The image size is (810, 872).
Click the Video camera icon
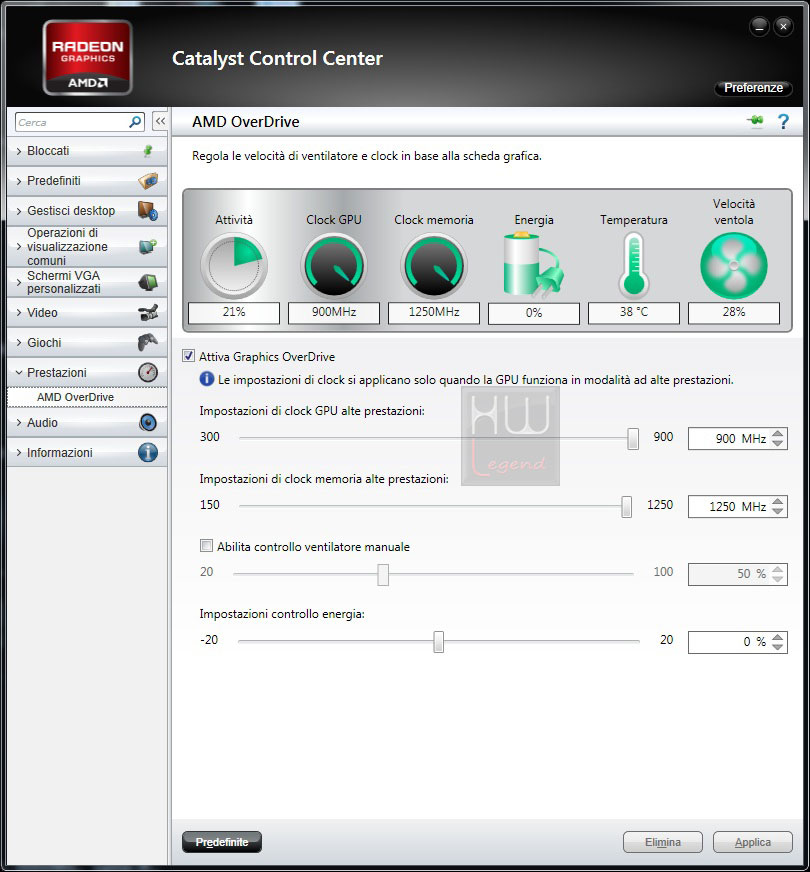(x=148, y=313)
